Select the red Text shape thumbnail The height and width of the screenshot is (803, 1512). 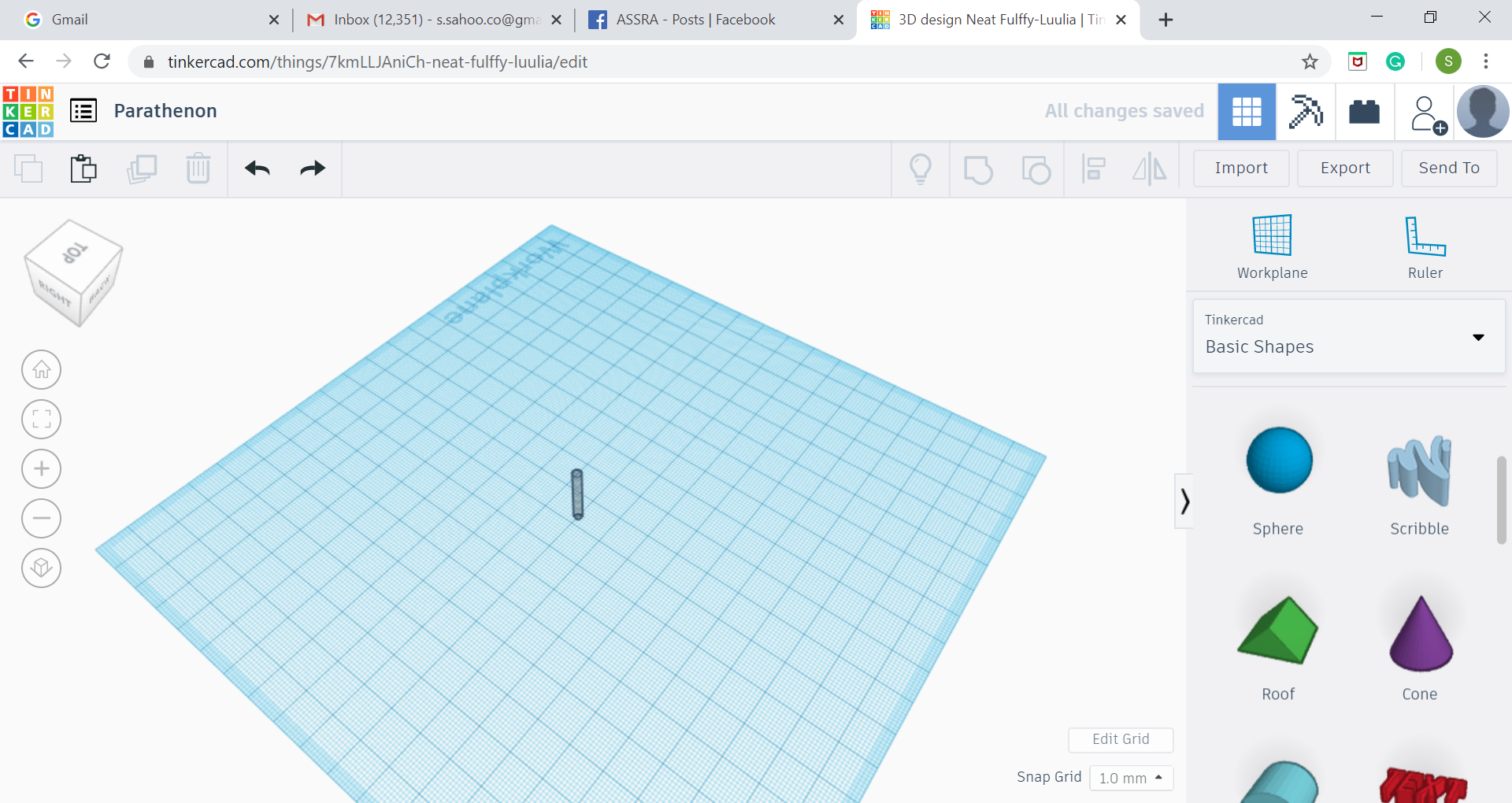[1422, 784]
